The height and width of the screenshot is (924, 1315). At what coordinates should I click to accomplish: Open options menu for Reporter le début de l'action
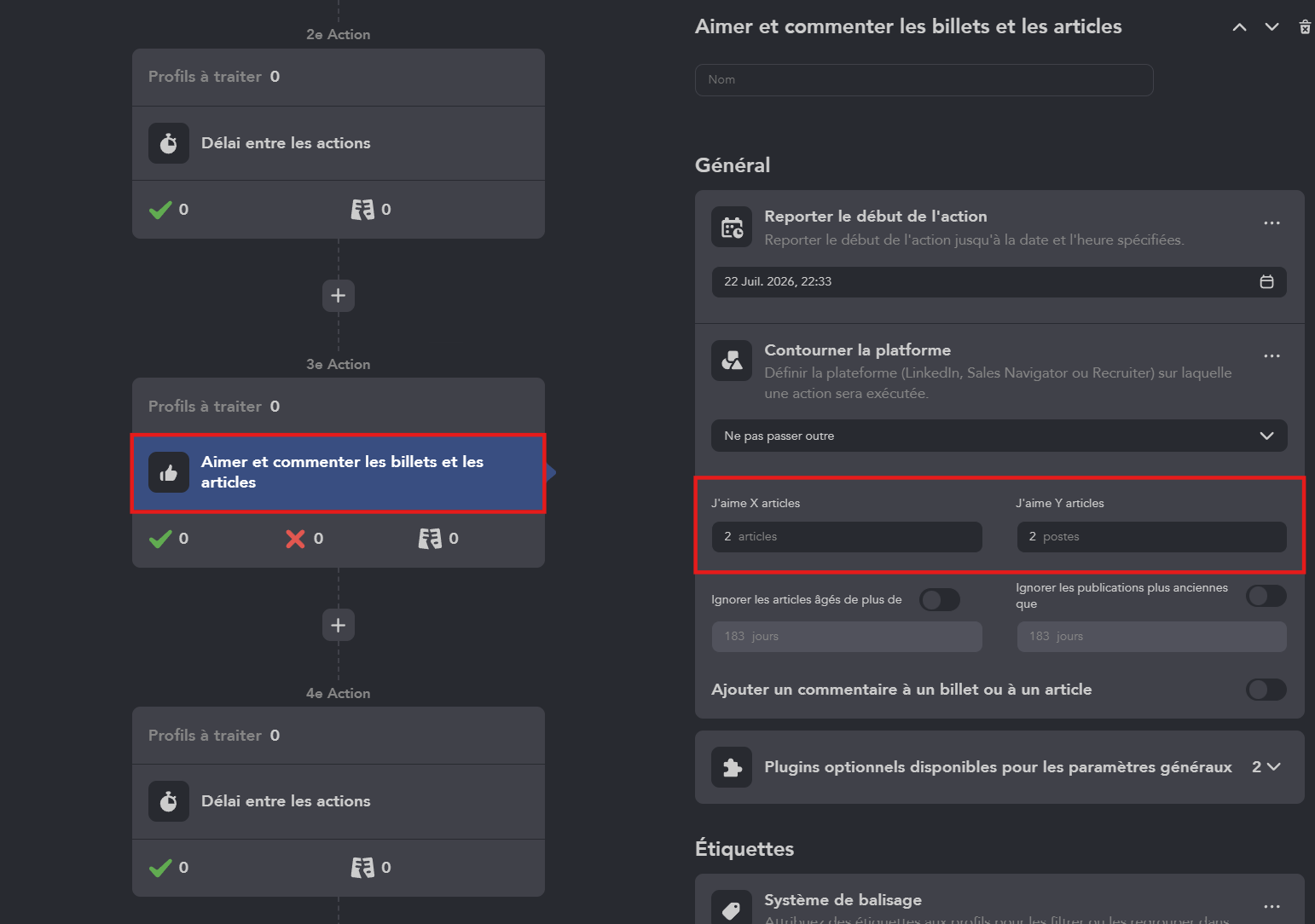tap(1272, 223)
